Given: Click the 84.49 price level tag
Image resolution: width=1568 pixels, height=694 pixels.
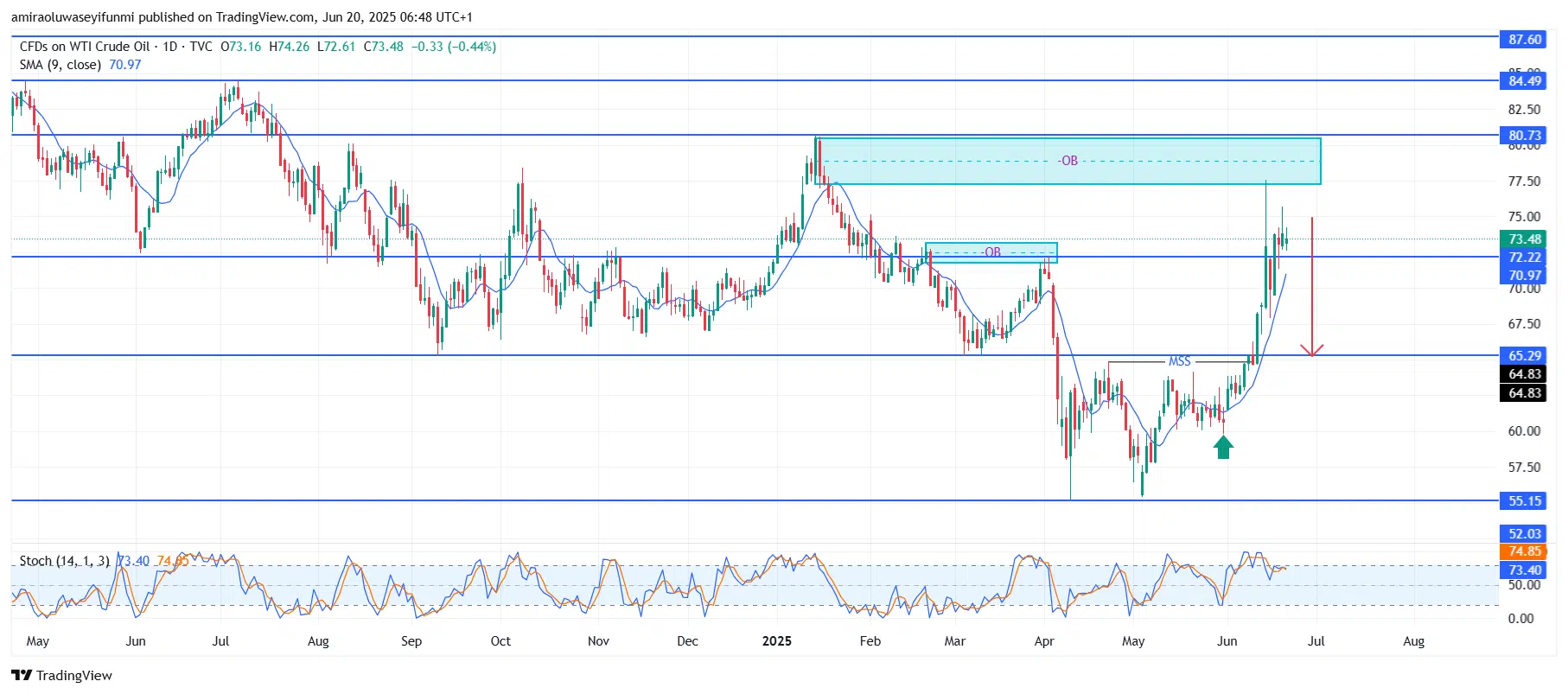Looking at the screenshot, I should [1525, 81].
